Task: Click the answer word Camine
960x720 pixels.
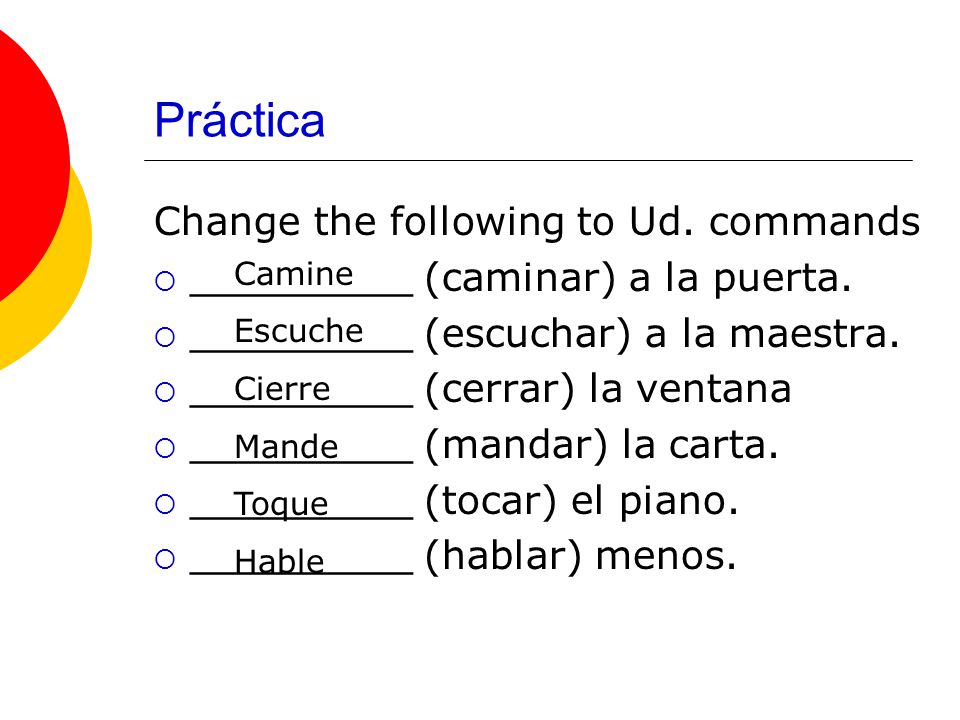Action: (294, 274)
